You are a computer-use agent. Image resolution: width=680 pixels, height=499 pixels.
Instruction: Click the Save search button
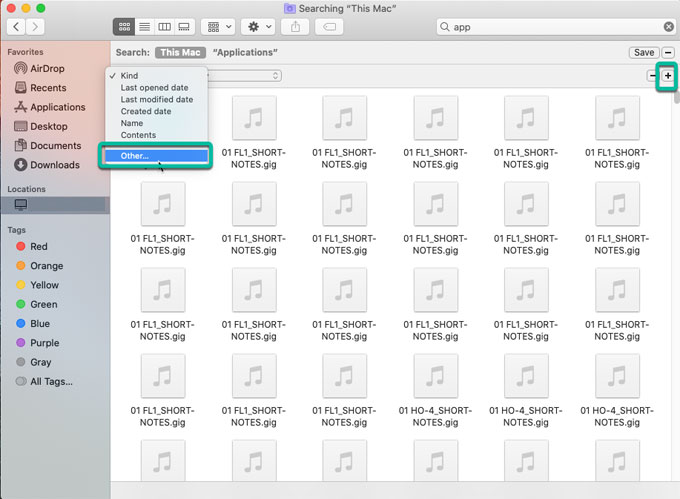pos(643,52)
